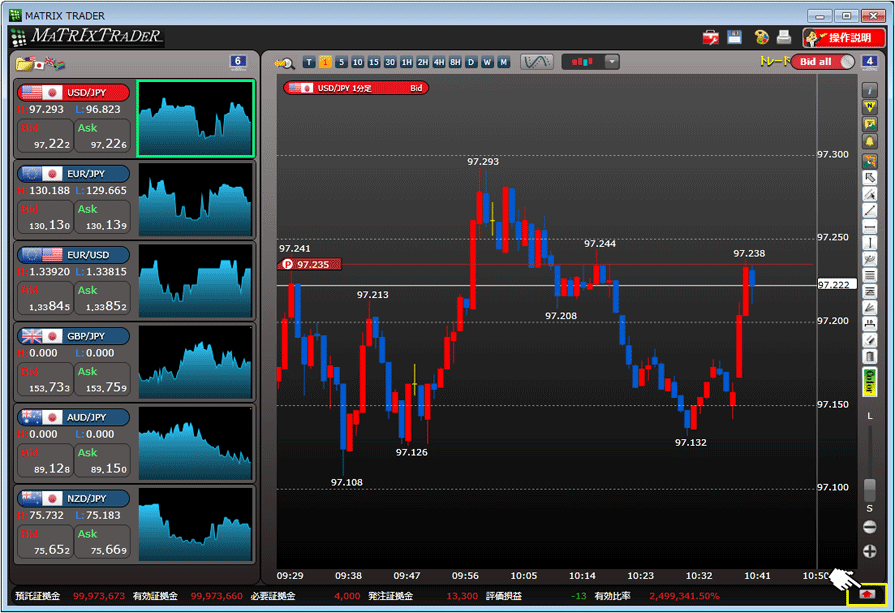
Task: Select the parallel horizontal lines tool
Action: [869, 276]
